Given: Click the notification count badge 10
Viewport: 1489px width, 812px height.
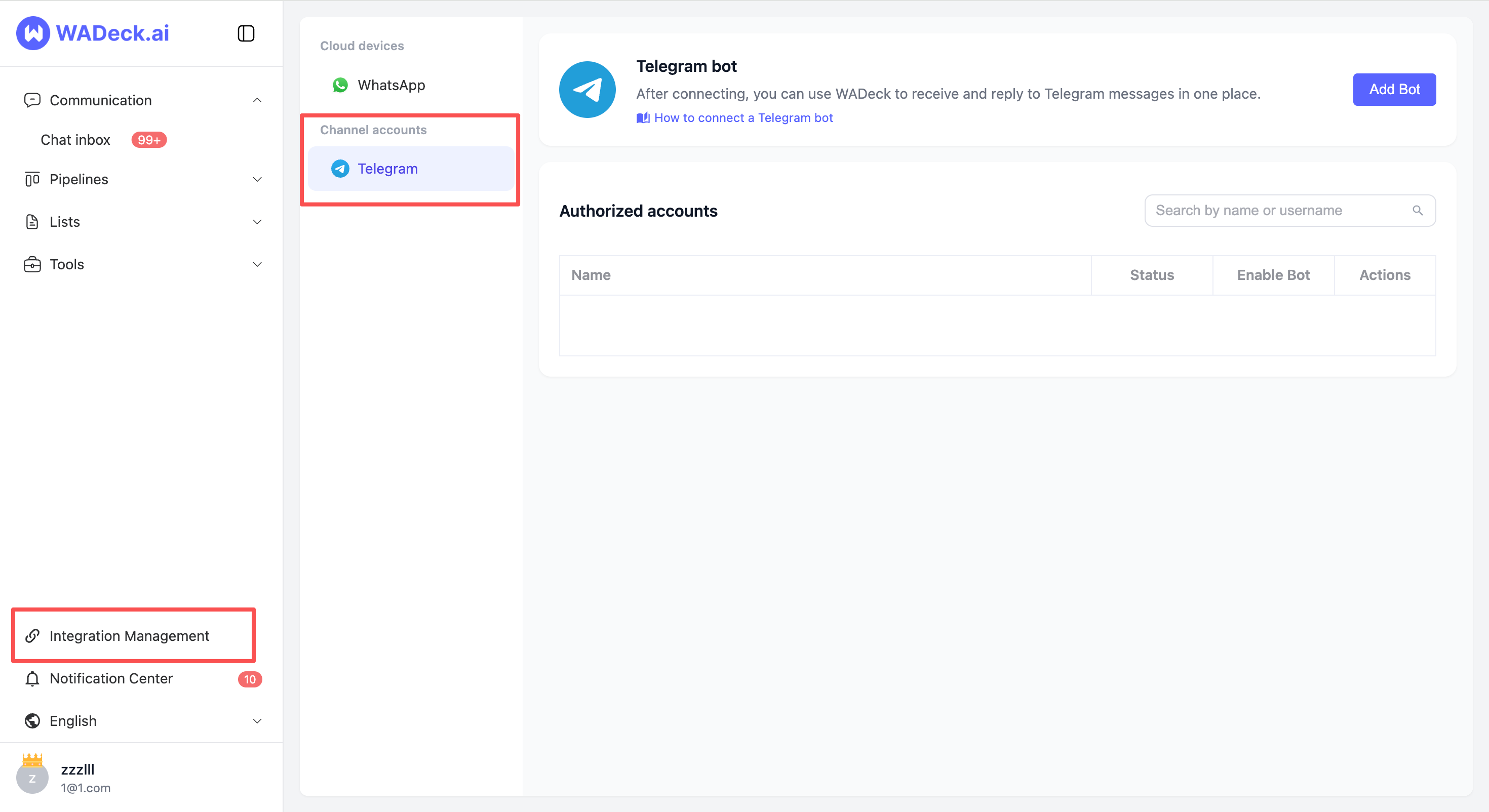Looking at the screenshot, I should tap(250, 679).
